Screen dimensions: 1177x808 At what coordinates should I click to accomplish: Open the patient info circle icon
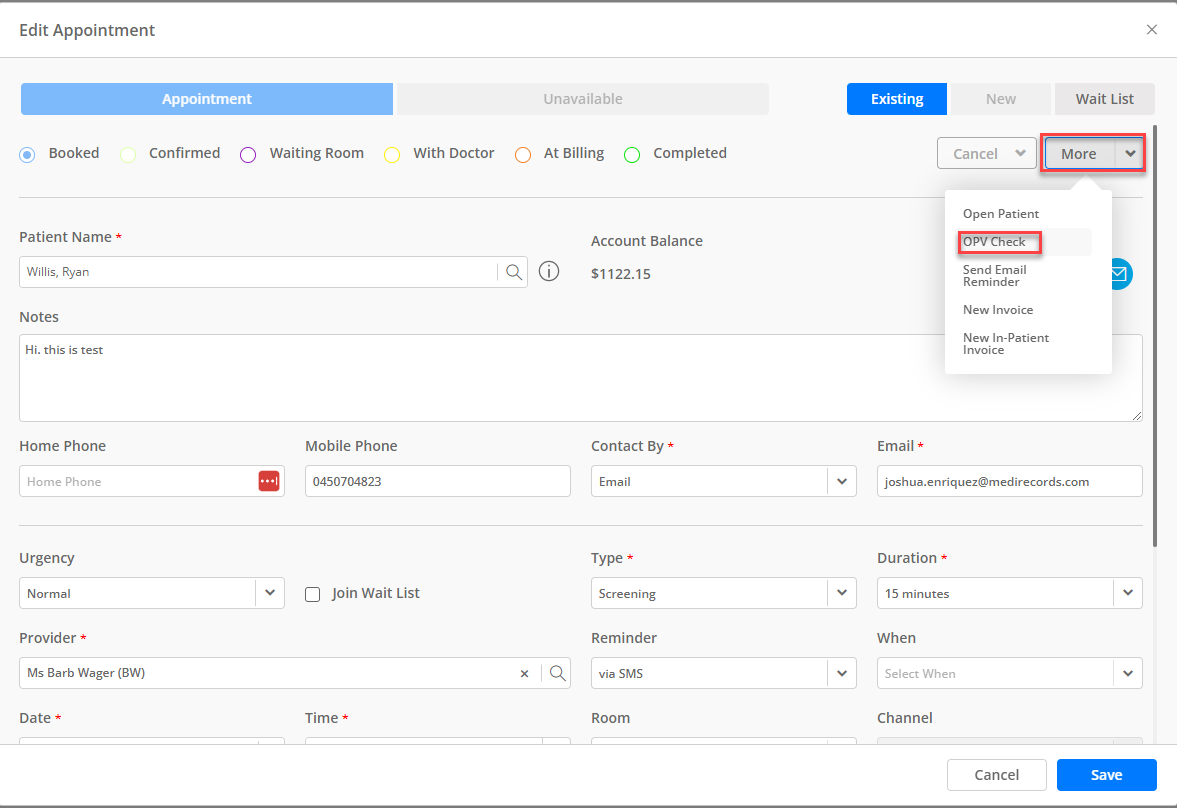tap(549, 271)
